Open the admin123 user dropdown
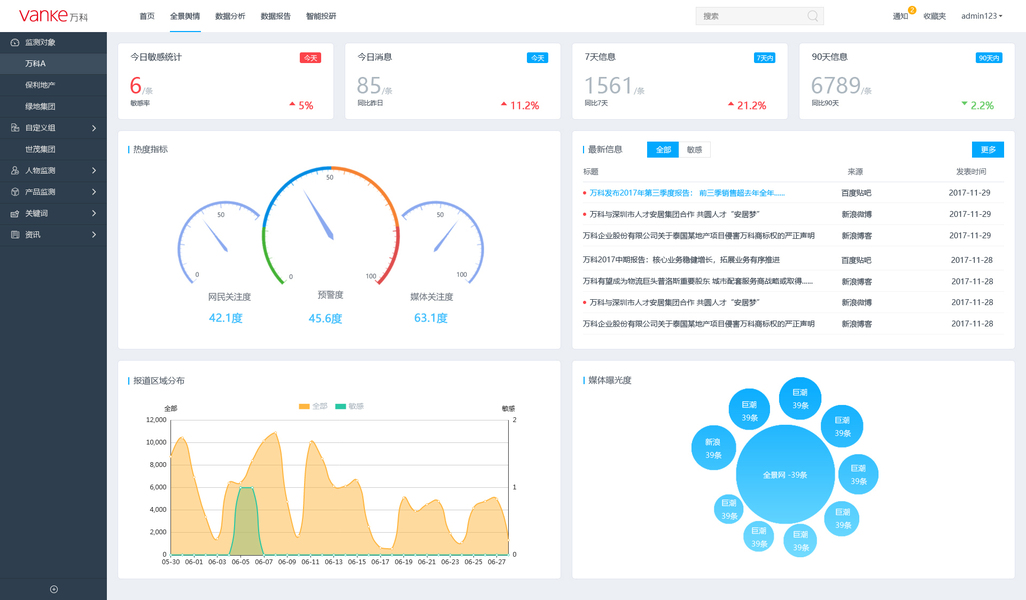The image size is (1026, 600). pos(982,16)
